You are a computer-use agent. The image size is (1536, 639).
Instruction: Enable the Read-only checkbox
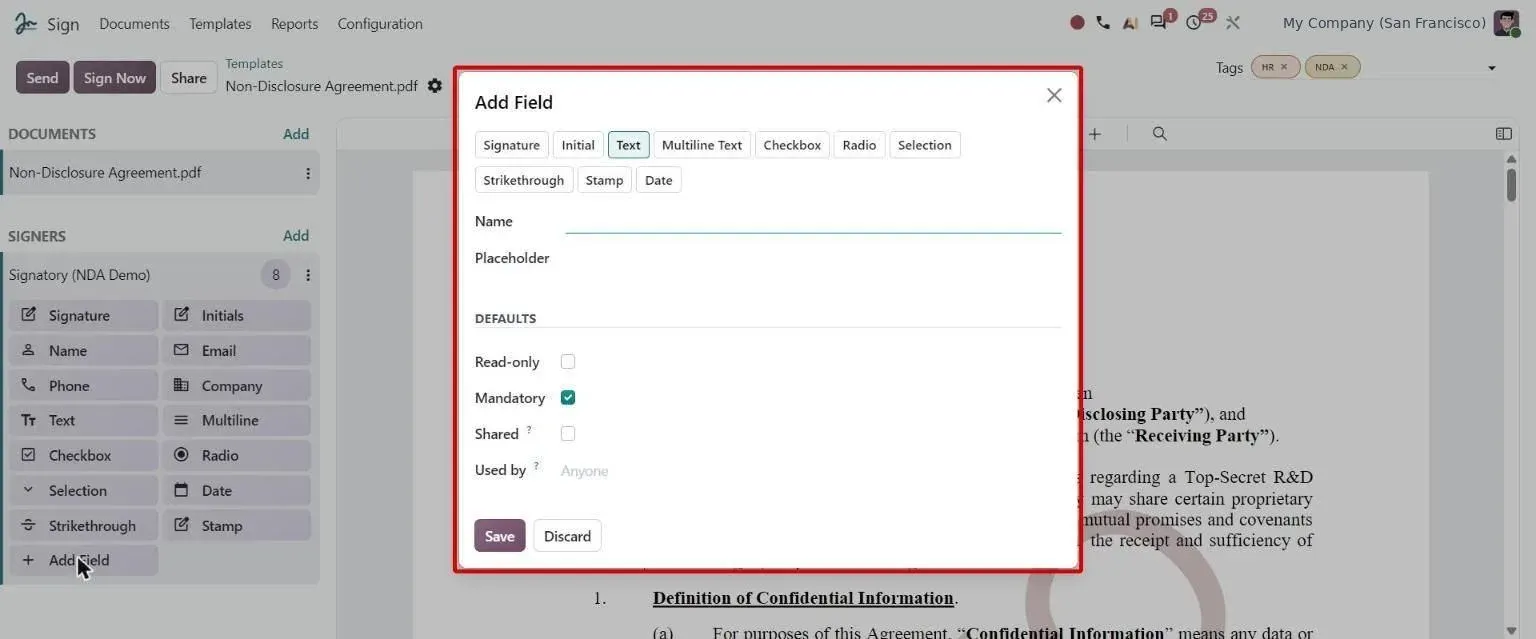tap(568, 362)
